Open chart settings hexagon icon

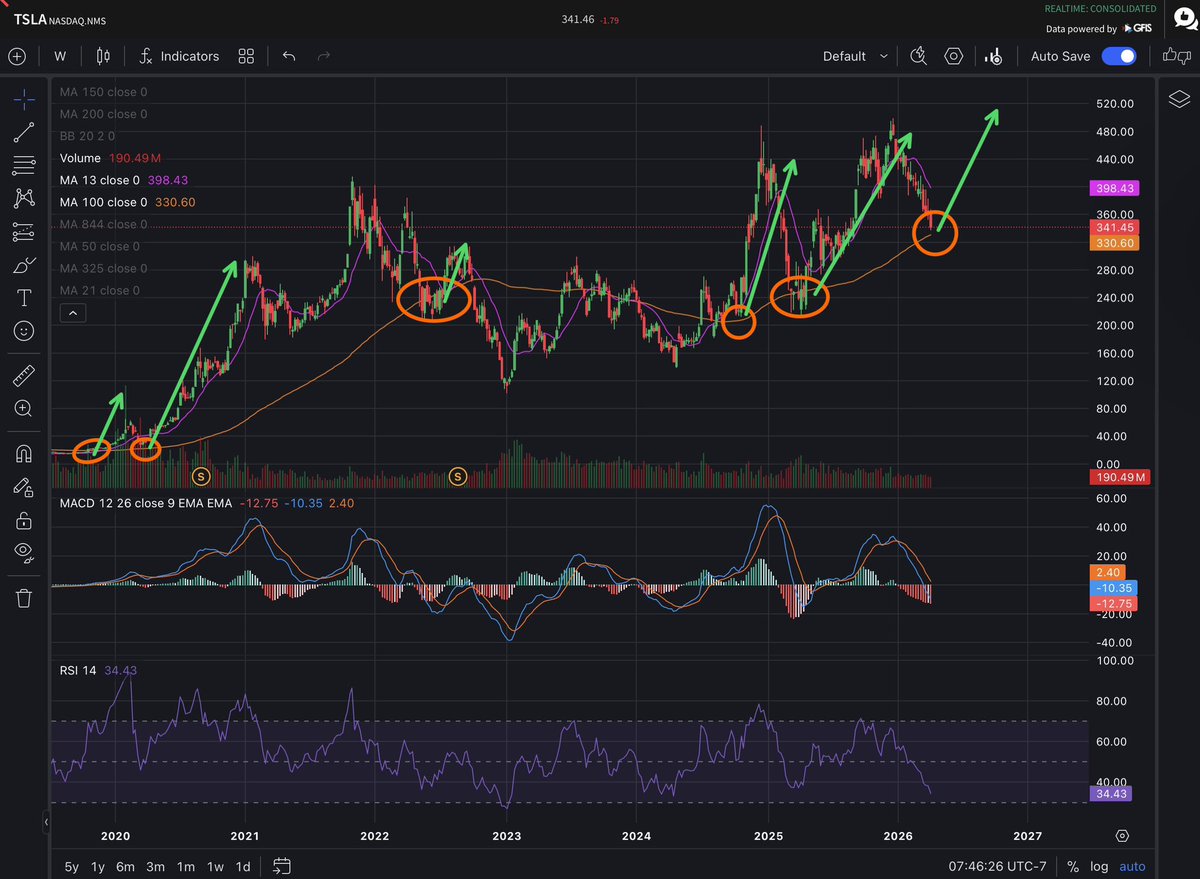(x=954, y=56)
